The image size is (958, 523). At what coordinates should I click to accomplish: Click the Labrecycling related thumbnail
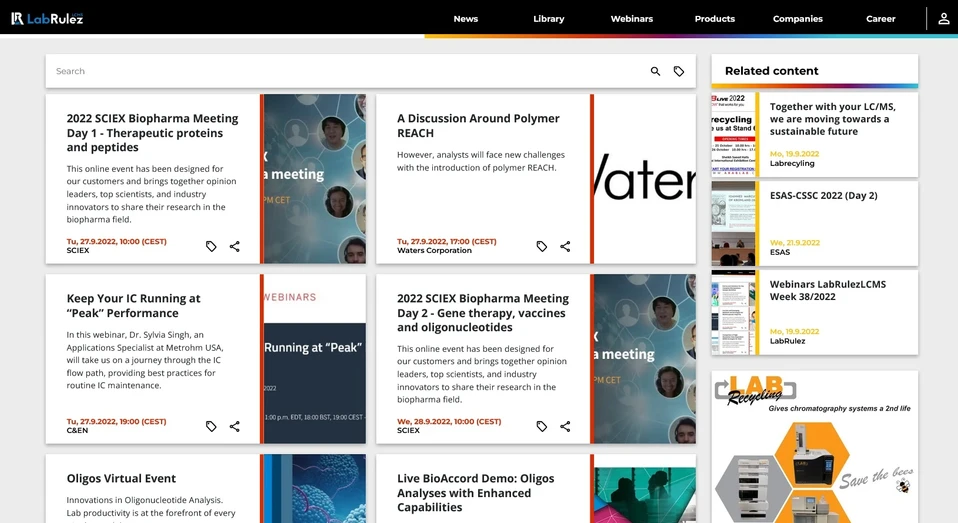(x=733, y=134)
